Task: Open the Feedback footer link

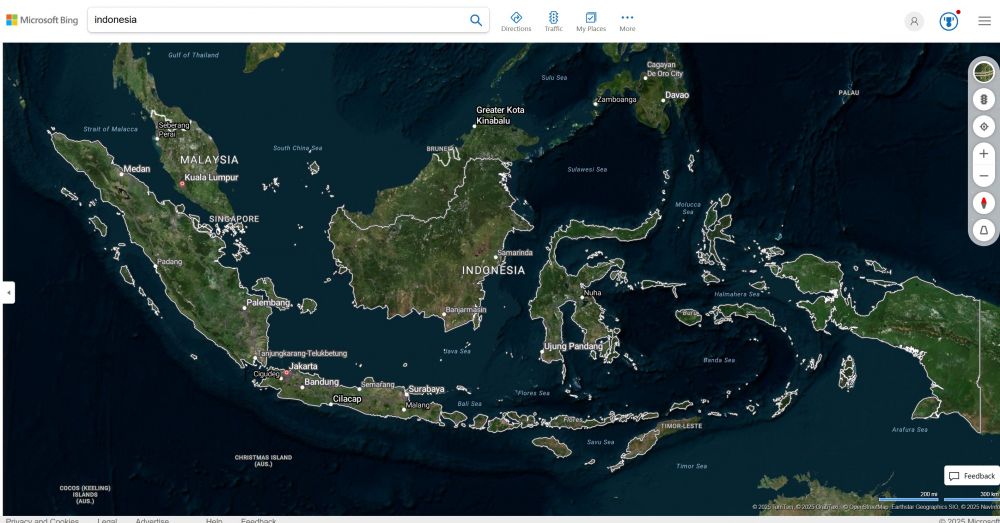Action: pos(258,520)
